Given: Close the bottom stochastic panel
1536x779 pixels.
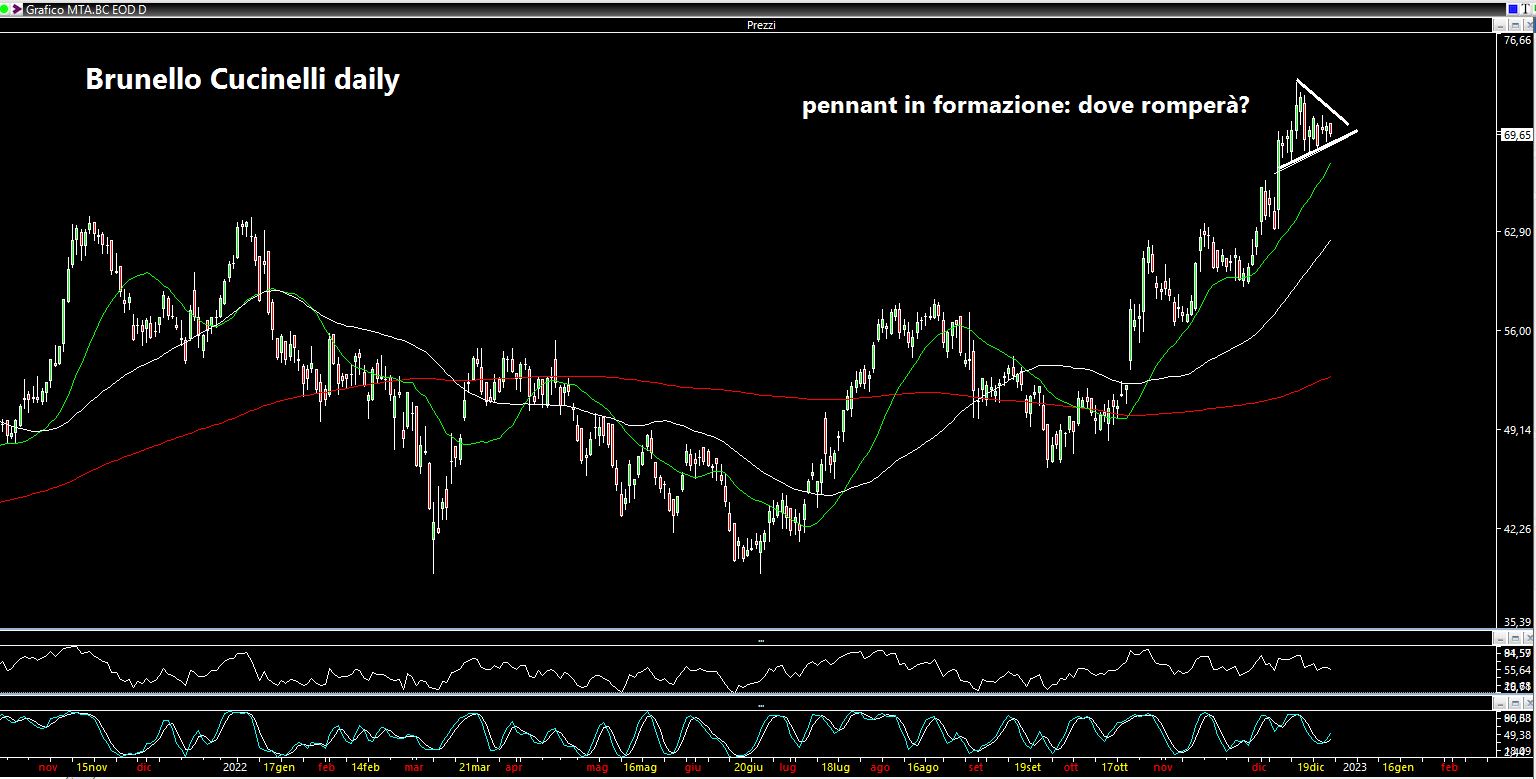Looking at the screenshot, I should [x=1529, y=704].
